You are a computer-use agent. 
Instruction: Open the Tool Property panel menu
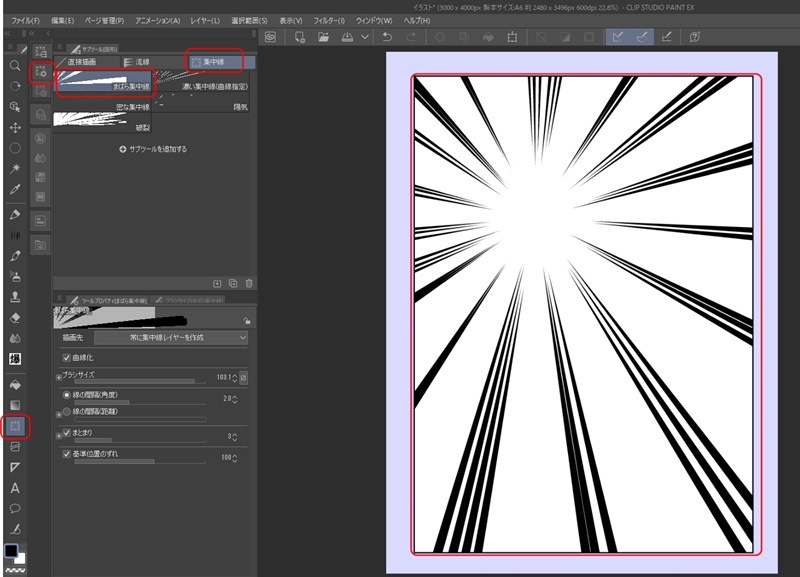tap(59, 296)
